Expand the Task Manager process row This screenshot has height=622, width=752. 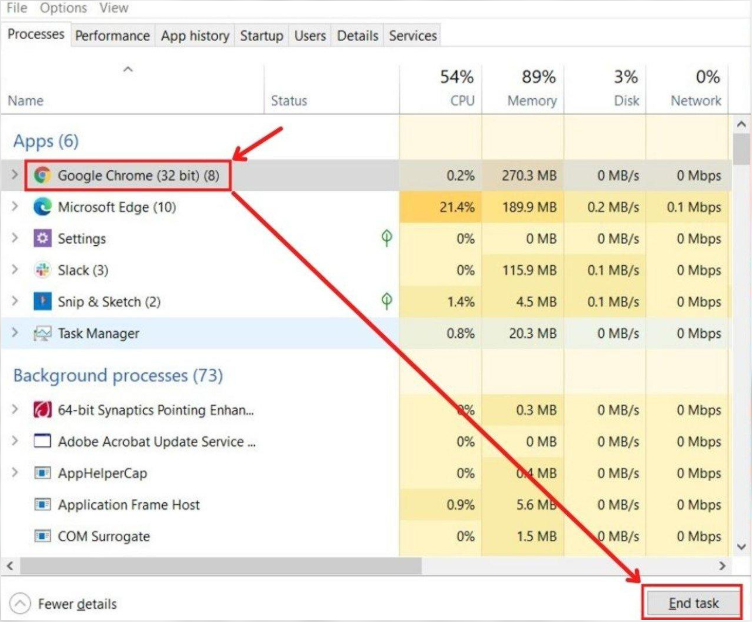15,332
